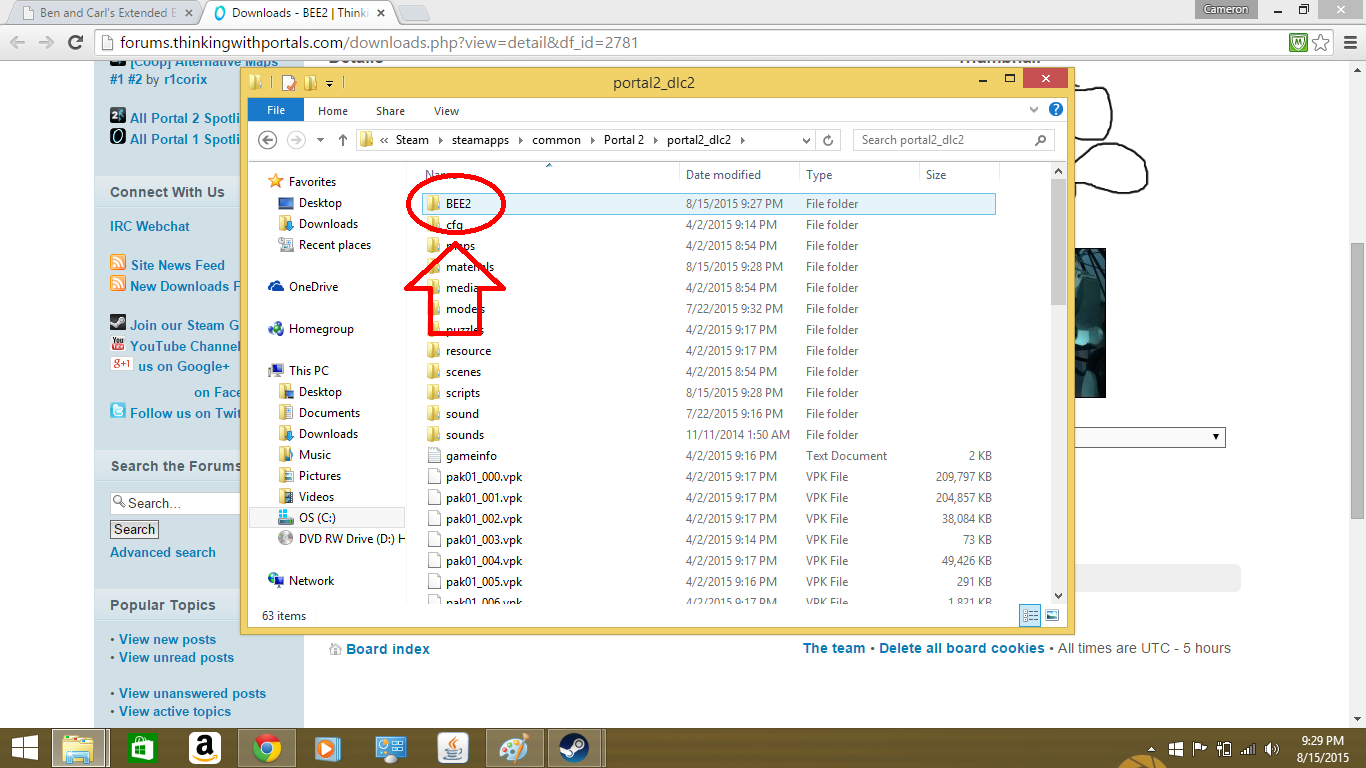Switch to Chrome via the taskbar icon
The width and height of the screenshot is (1366, 768).
pyautogui.click(x=265, y=748)
